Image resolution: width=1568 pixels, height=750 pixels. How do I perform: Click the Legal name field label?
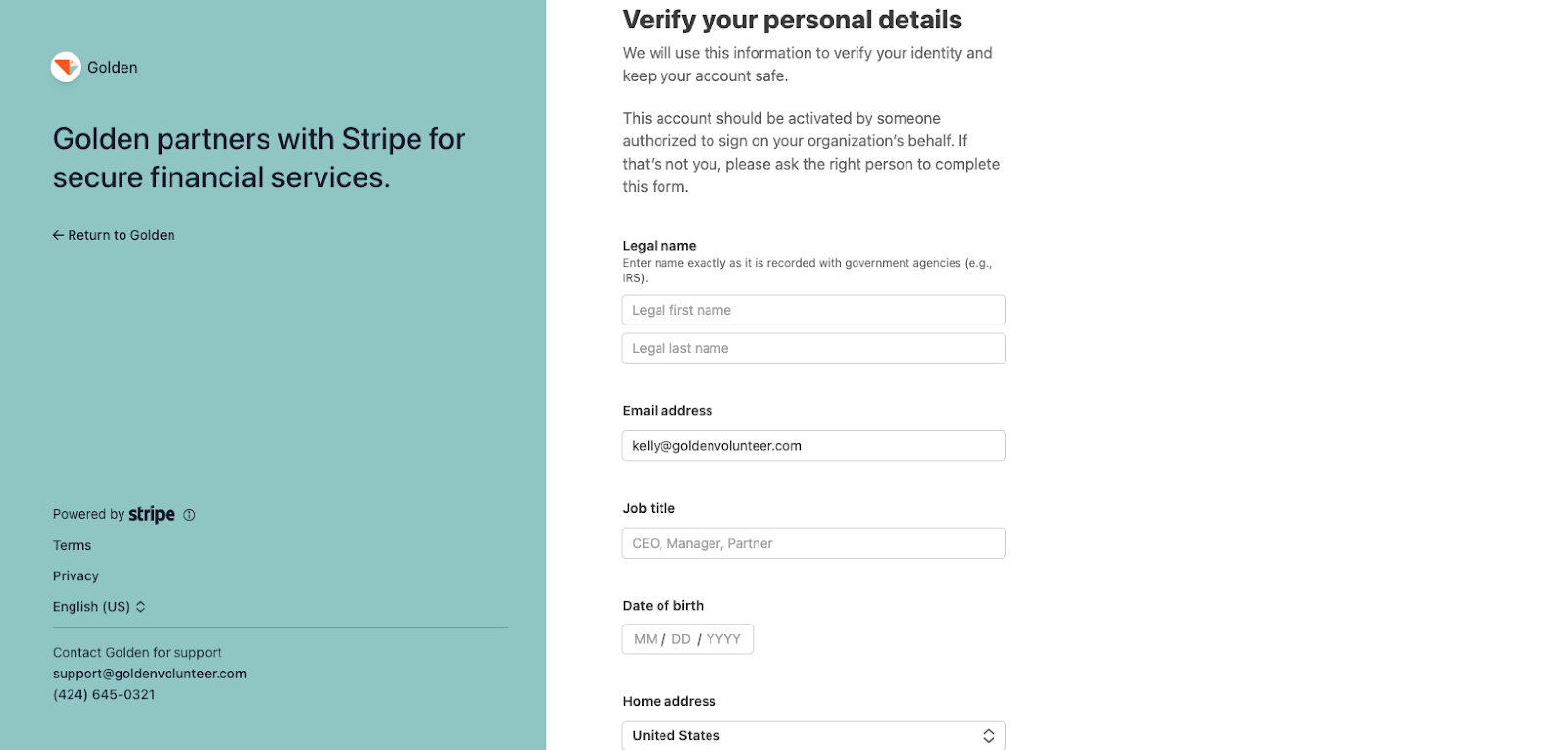click(x=660, y=246)
